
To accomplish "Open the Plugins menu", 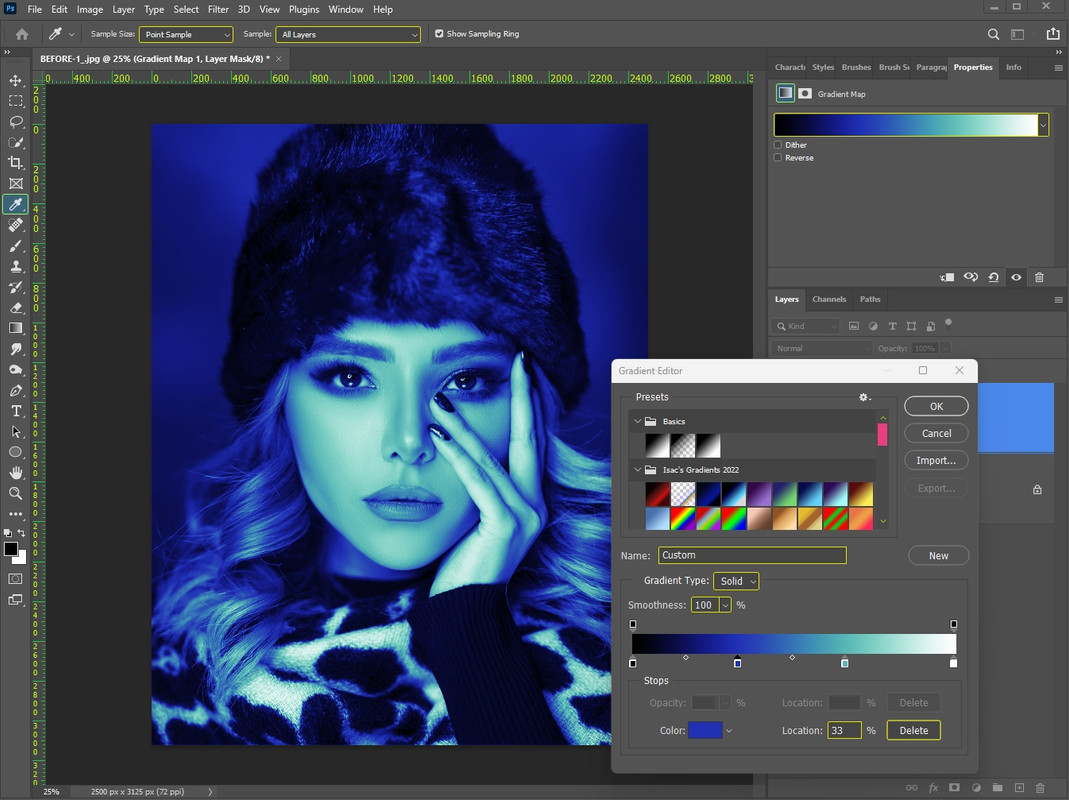I will coord(303,10).
